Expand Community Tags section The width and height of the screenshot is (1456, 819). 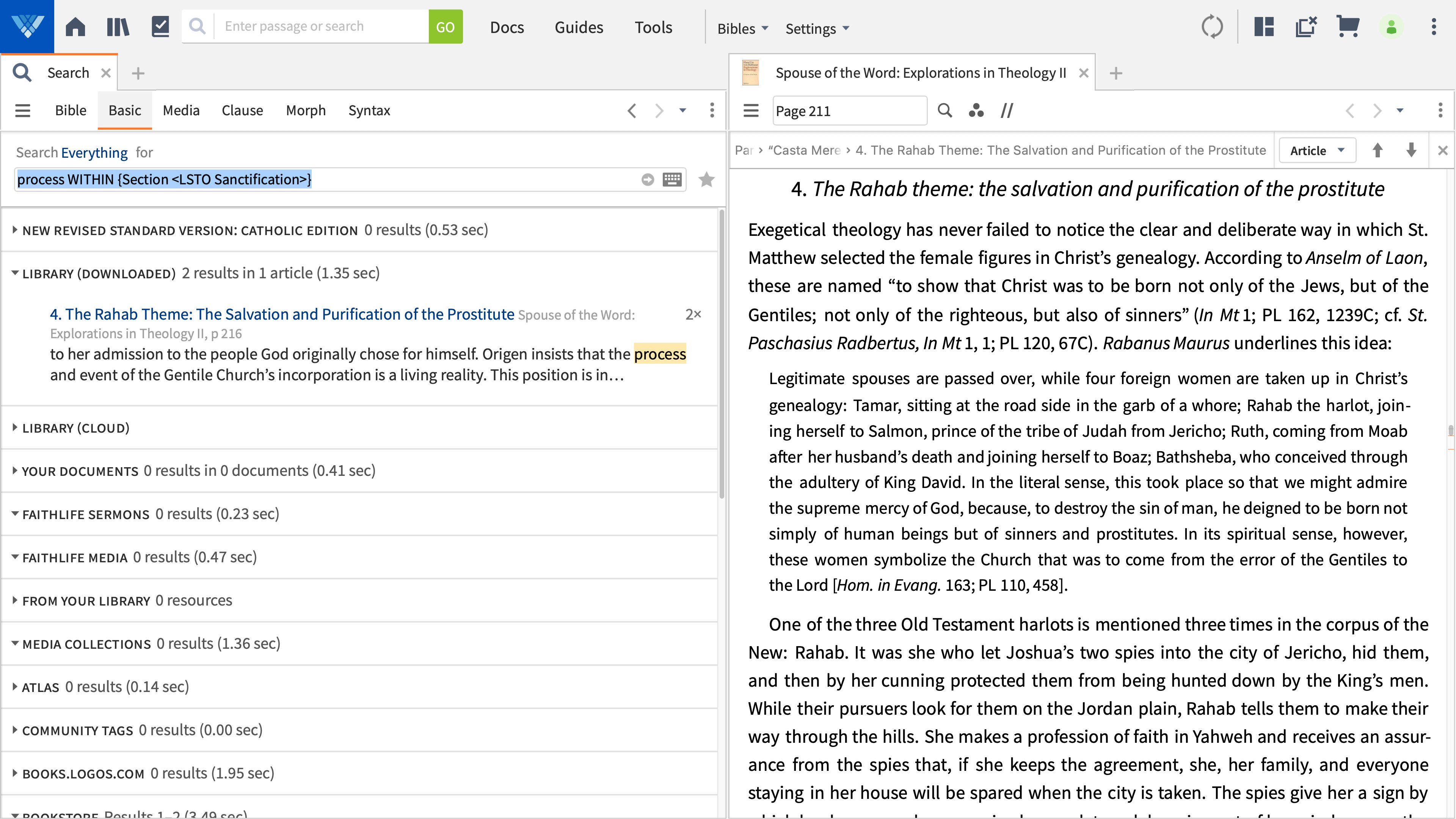tap(15, 730)
